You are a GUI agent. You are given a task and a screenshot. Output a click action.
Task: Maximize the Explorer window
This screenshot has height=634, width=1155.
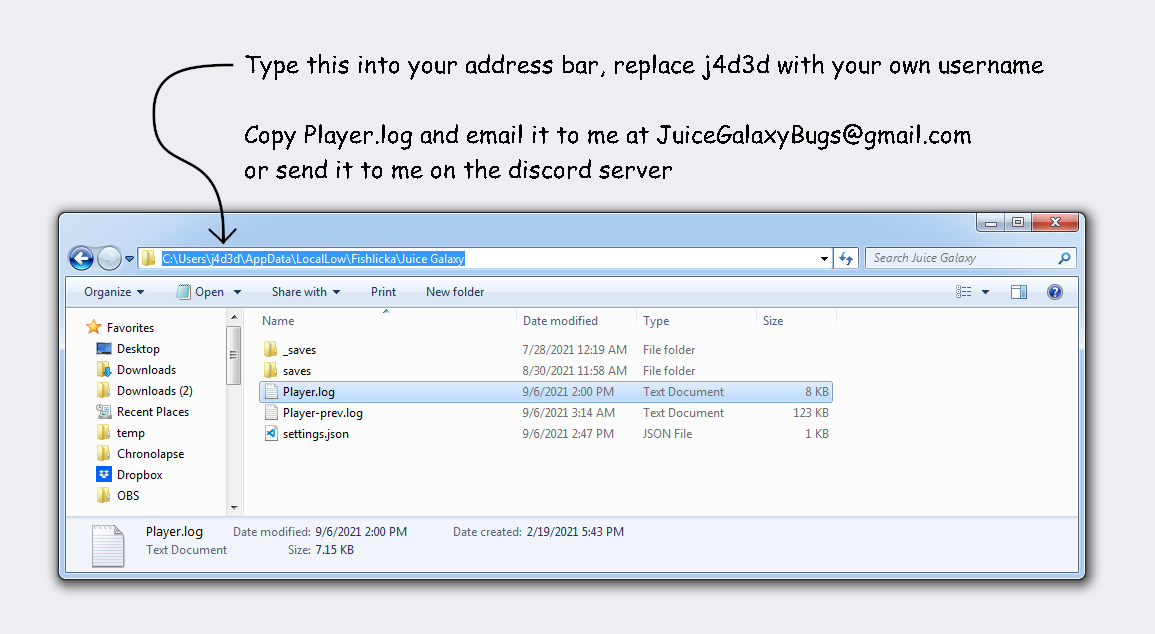(1018, 222)
